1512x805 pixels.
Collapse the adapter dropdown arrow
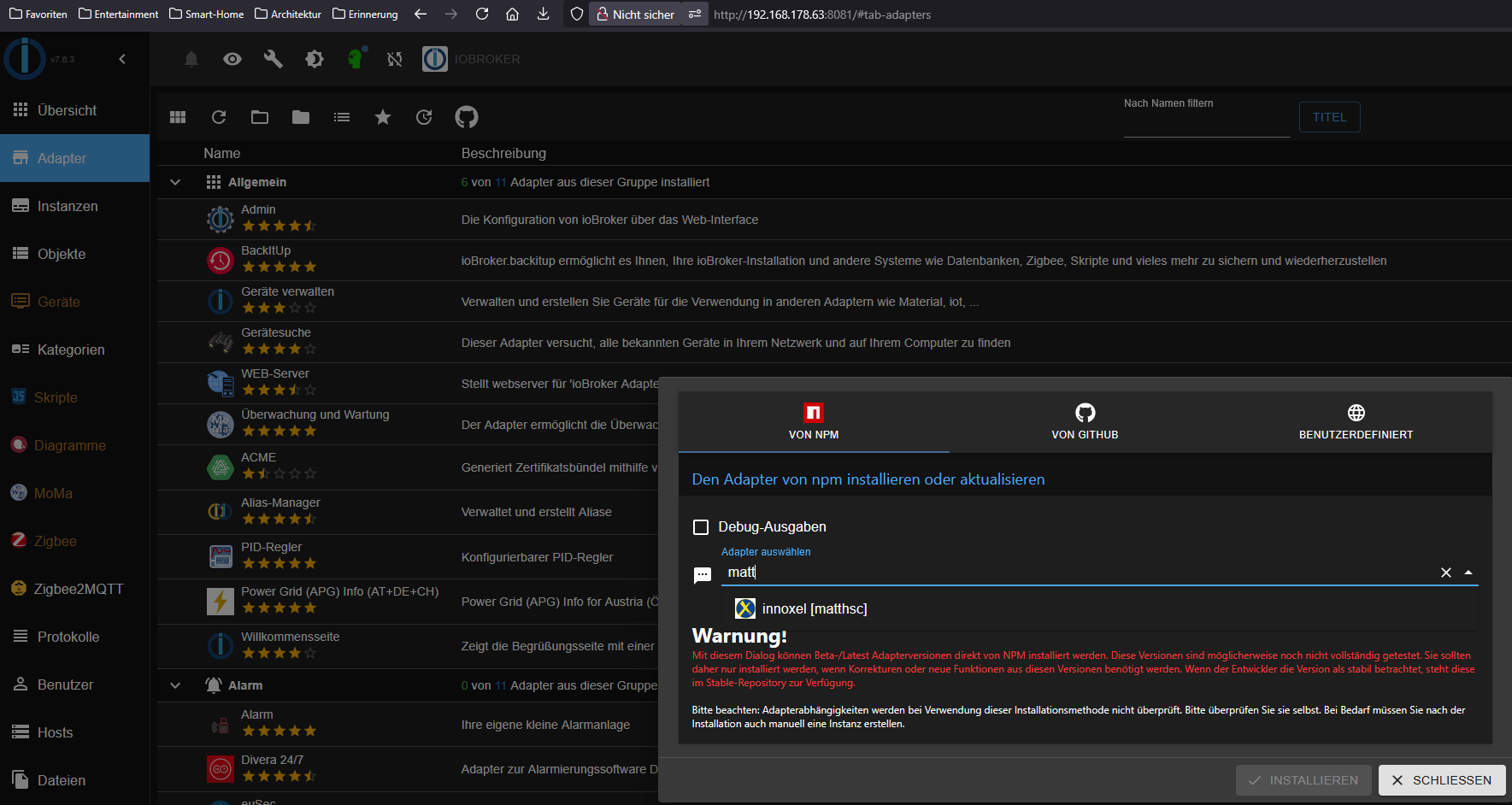(1468, 573)
